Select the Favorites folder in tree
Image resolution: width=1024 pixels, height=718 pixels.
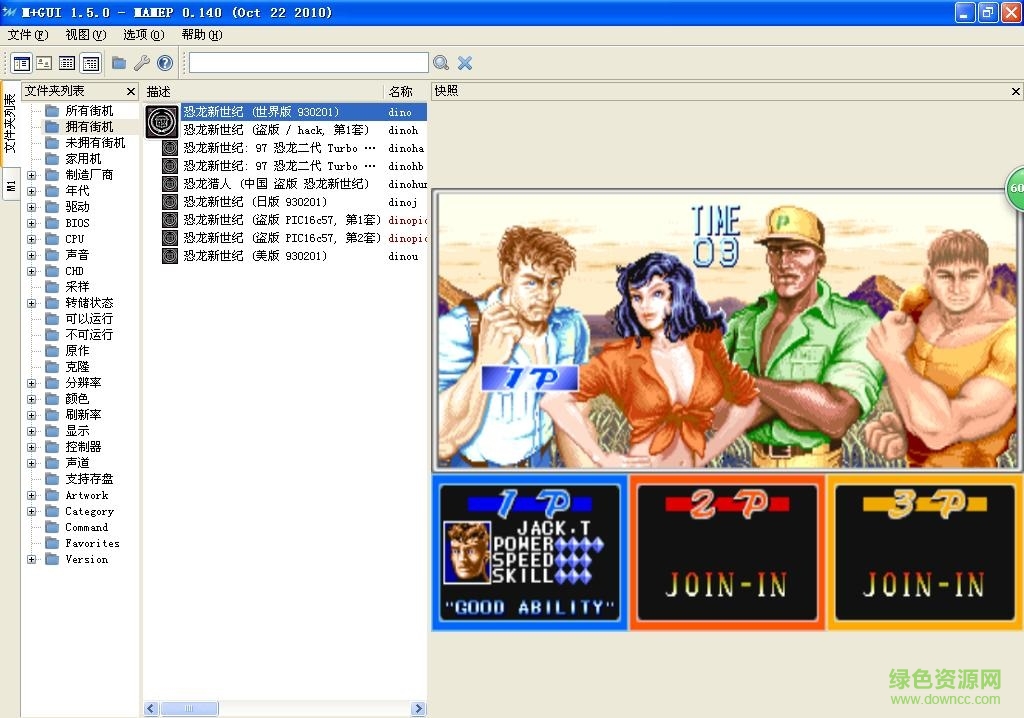(92, 543)
